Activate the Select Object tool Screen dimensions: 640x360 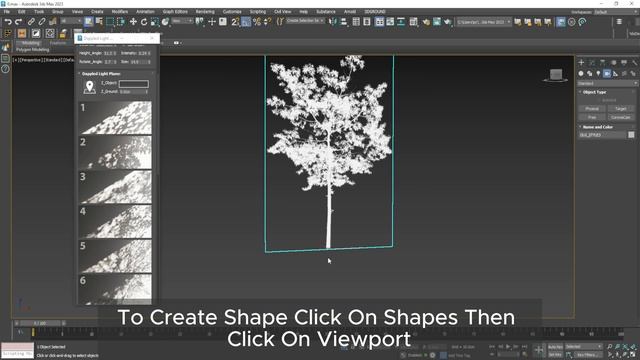[x=89, y=22]
